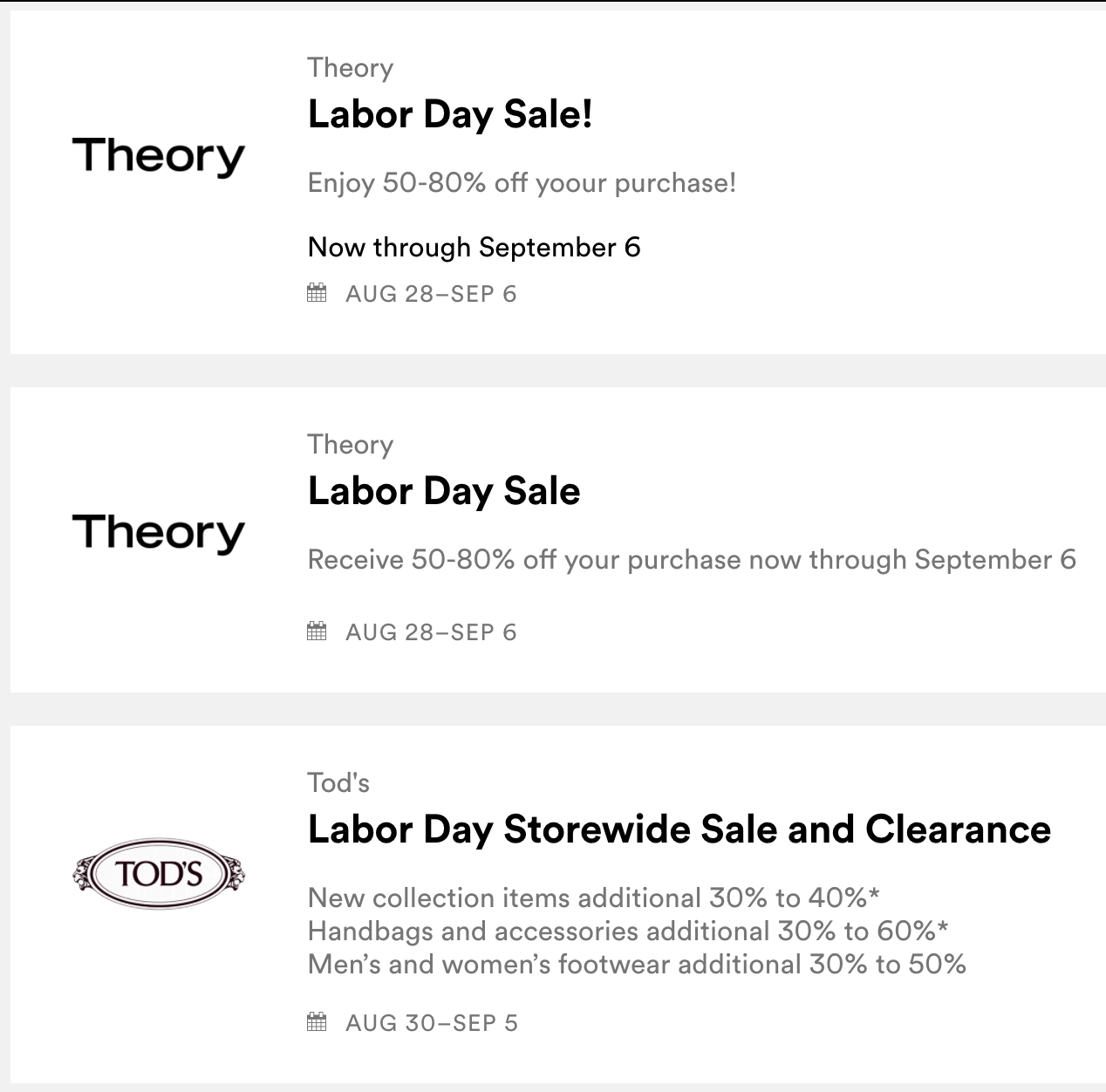Click "Handbags and accessories additional 30% to 60%" line
The width and height of the screenshot is (1106, 1092).
coord(627,931)
